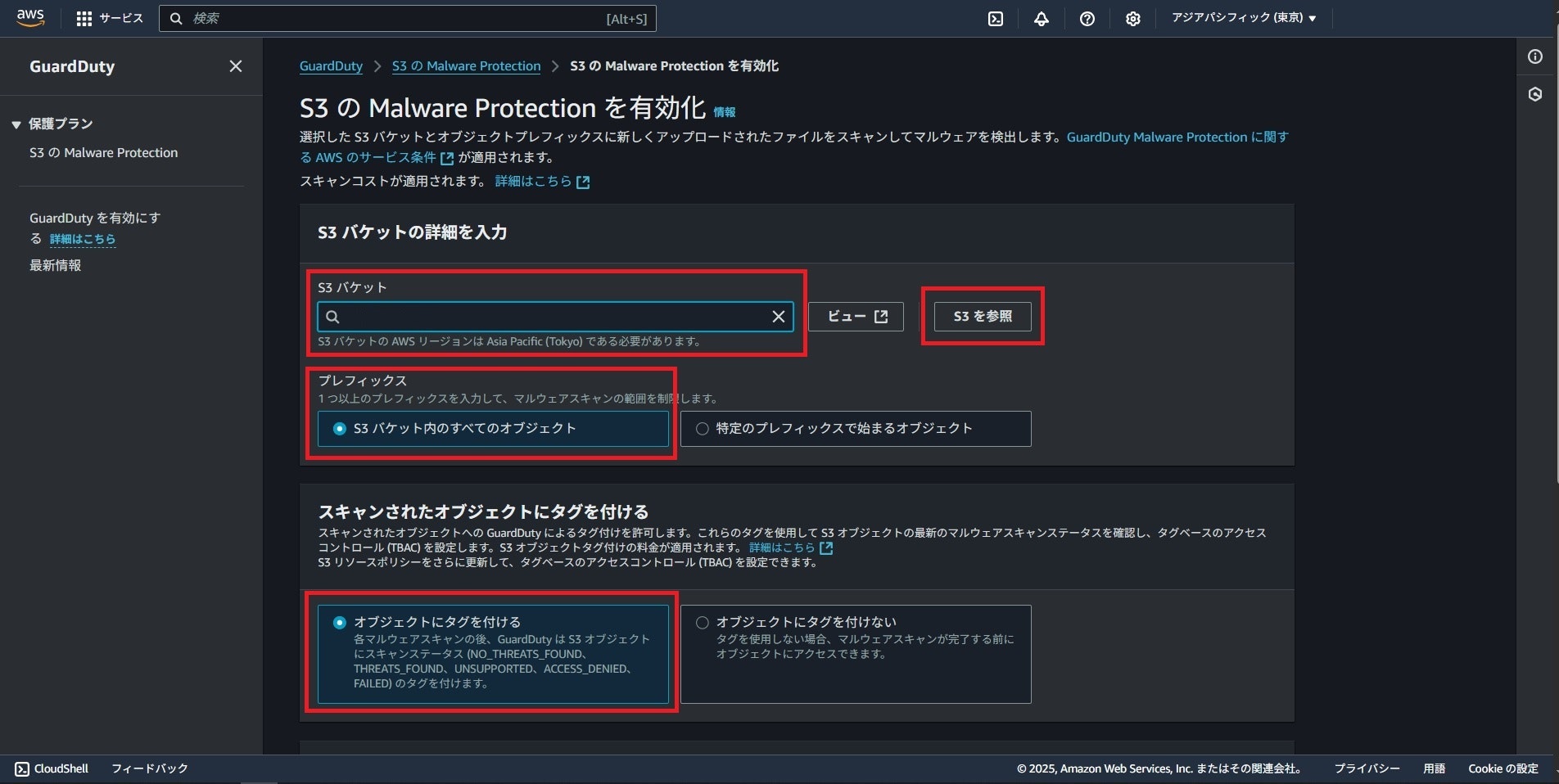1559x784 pixels.
Task: Open the Info panel icon on right edge
Action: point(1535,56)
